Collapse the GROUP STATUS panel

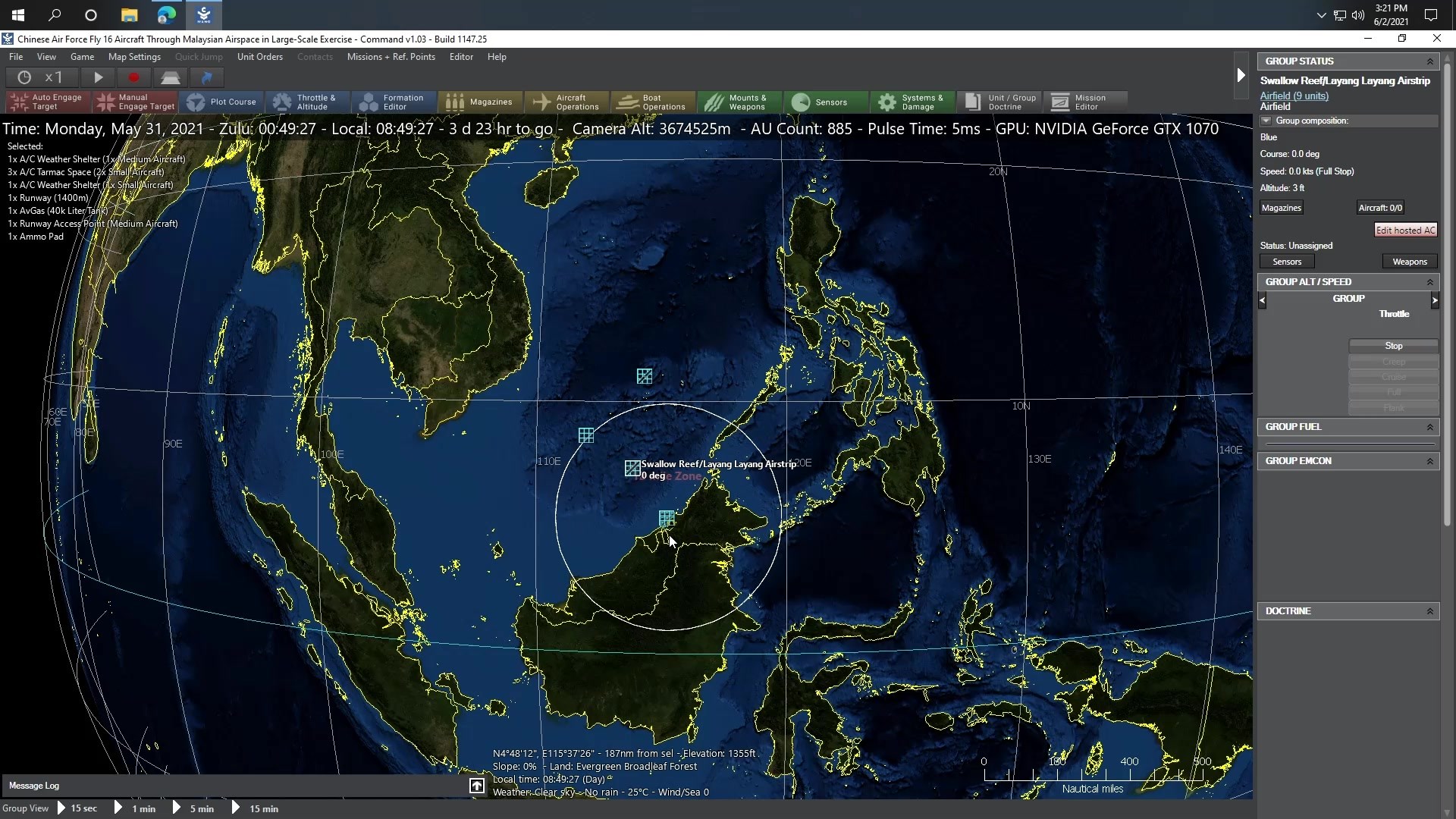coord(1430,61)
